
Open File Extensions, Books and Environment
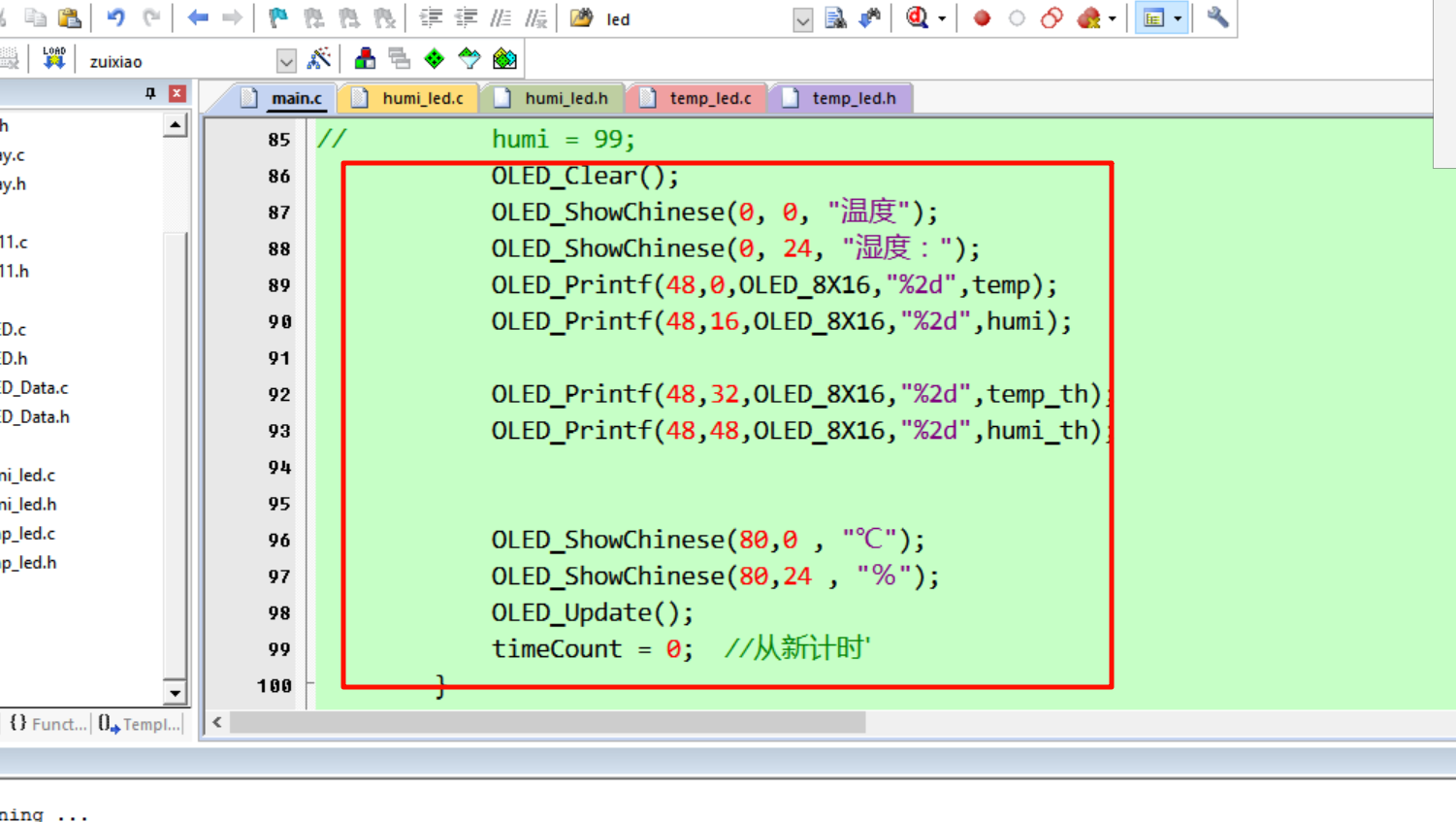coord(365,59)
